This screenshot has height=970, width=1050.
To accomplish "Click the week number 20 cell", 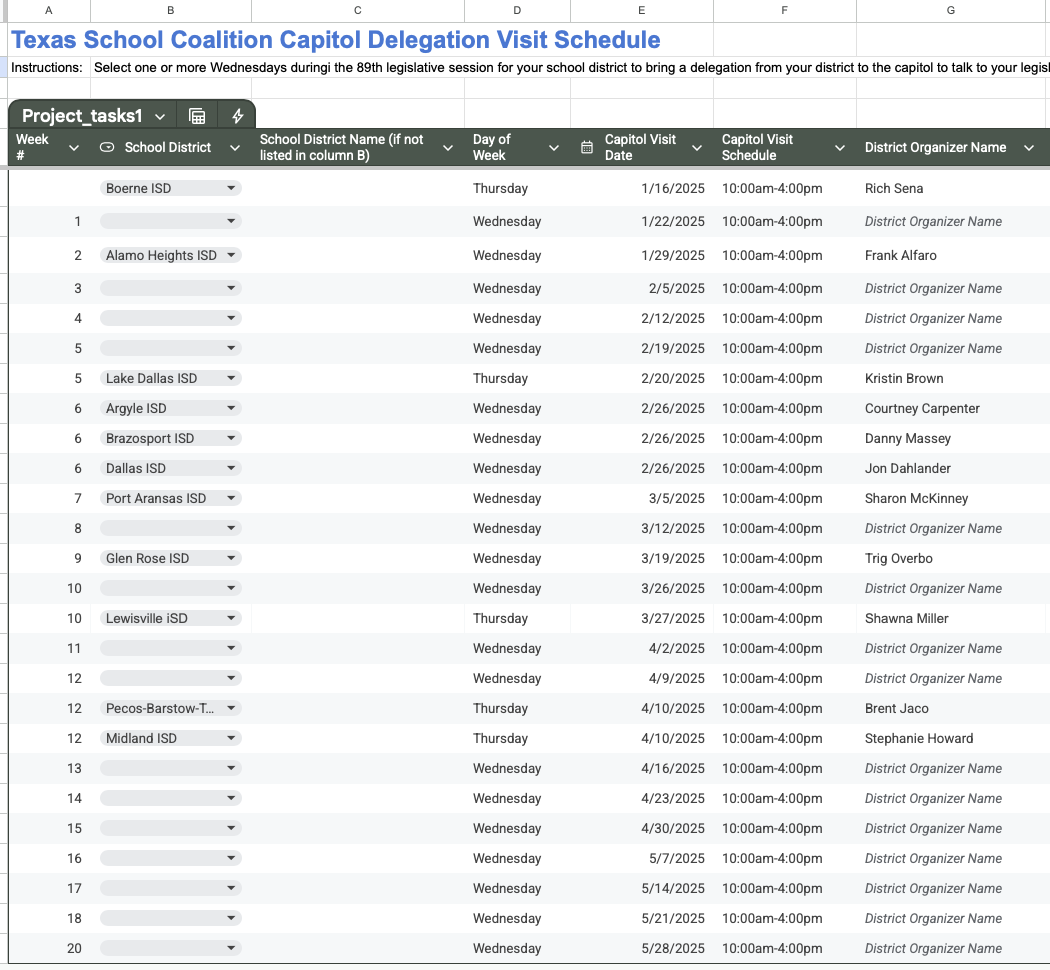I will (50, 948).
